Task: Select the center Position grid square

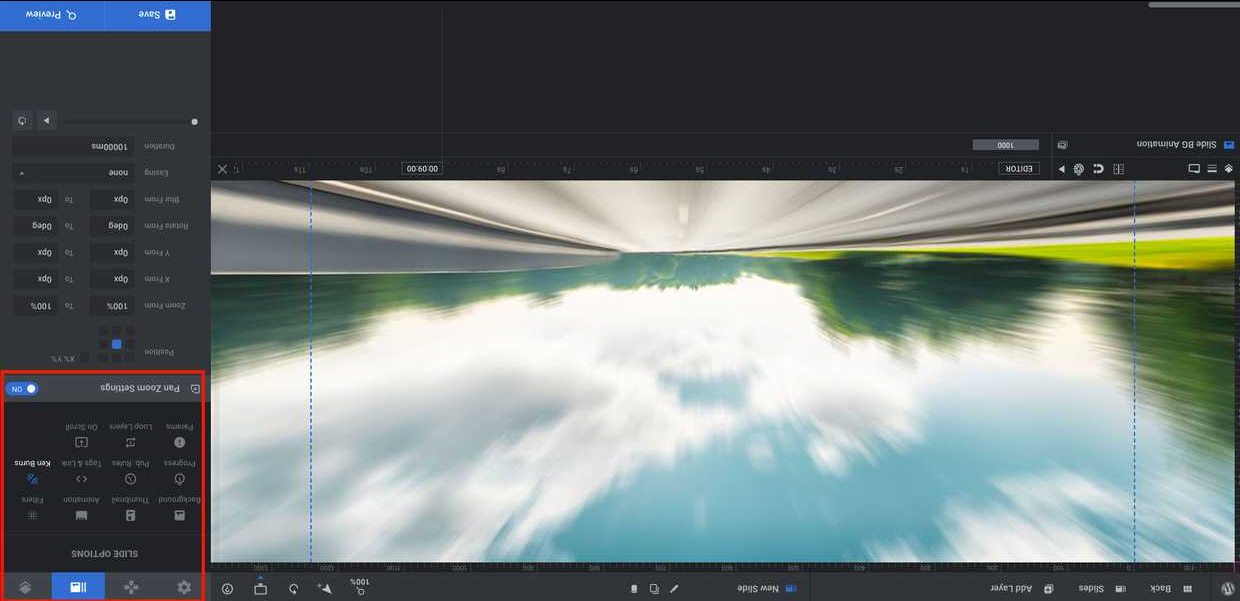Action: click(116, 344)
